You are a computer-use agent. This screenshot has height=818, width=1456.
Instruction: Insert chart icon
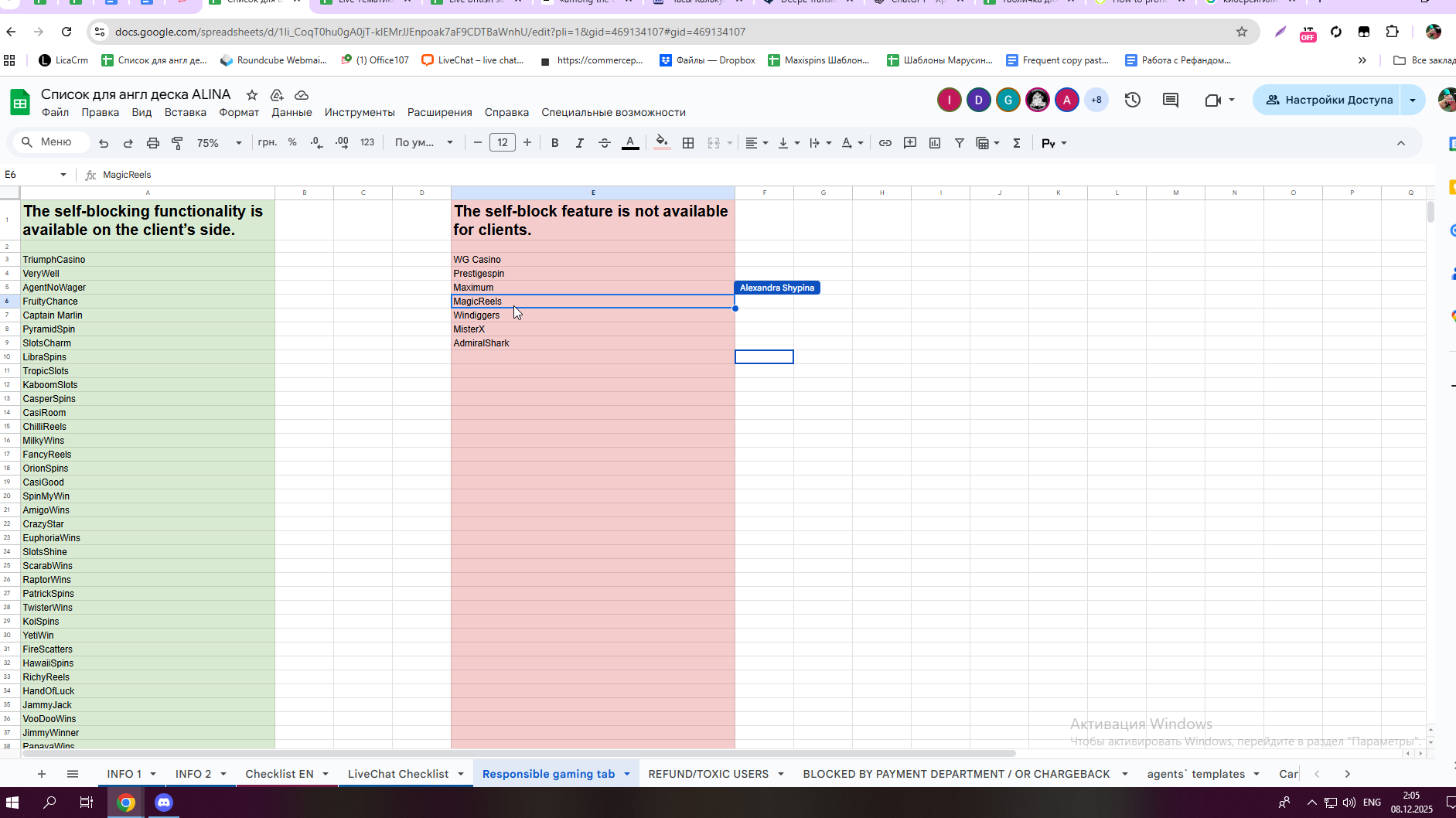tap(935, 143)
